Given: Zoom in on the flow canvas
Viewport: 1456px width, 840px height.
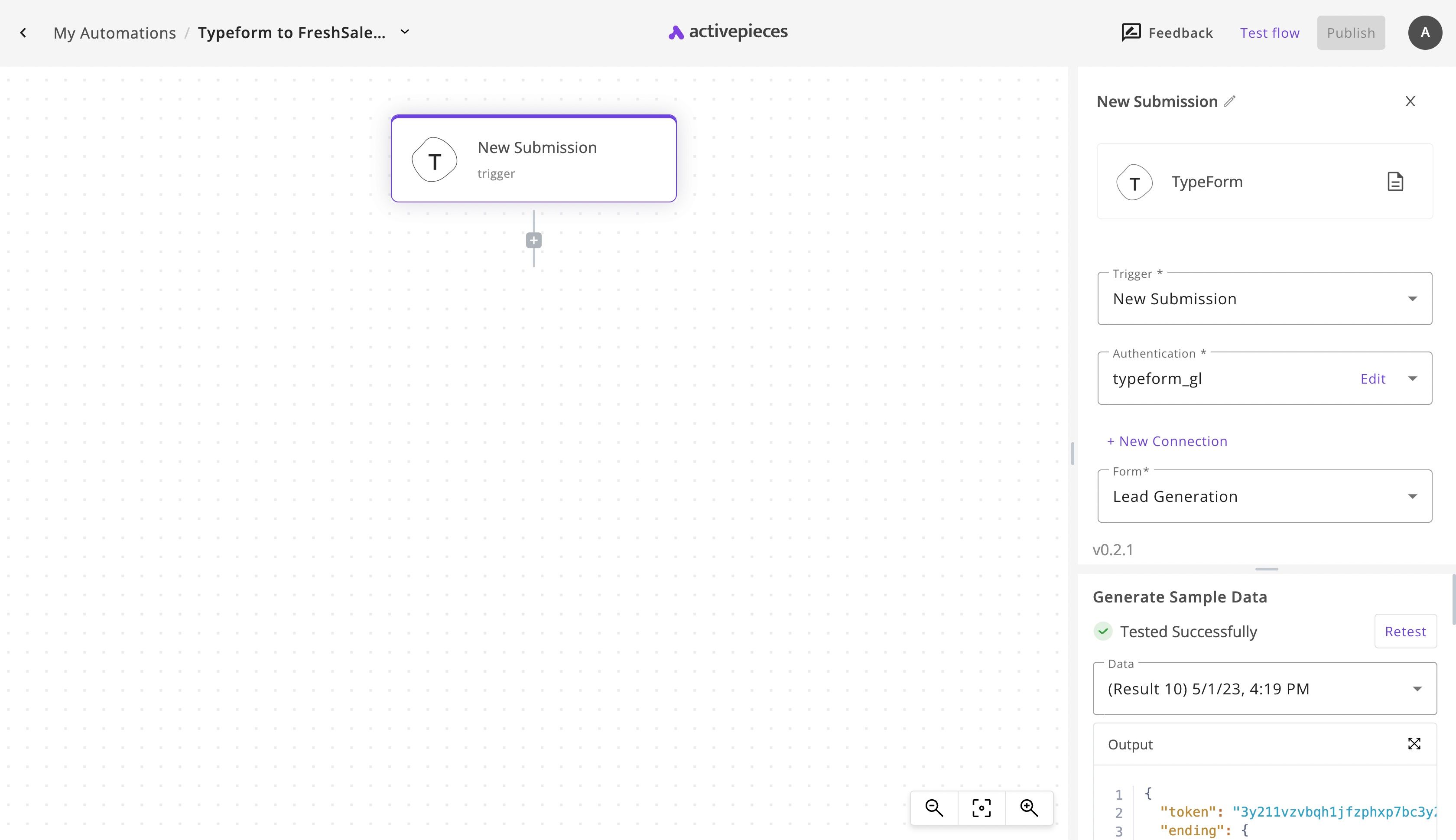Looking at the screenshot, I should tap(1029, 807).
